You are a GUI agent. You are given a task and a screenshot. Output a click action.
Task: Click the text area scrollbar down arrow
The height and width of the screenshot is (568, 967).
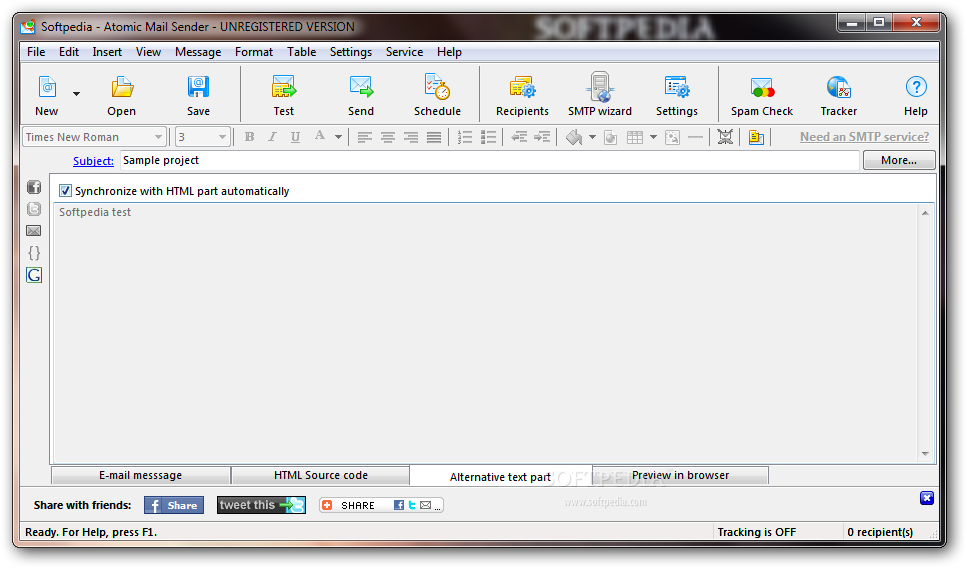click(x=925, y=454)
